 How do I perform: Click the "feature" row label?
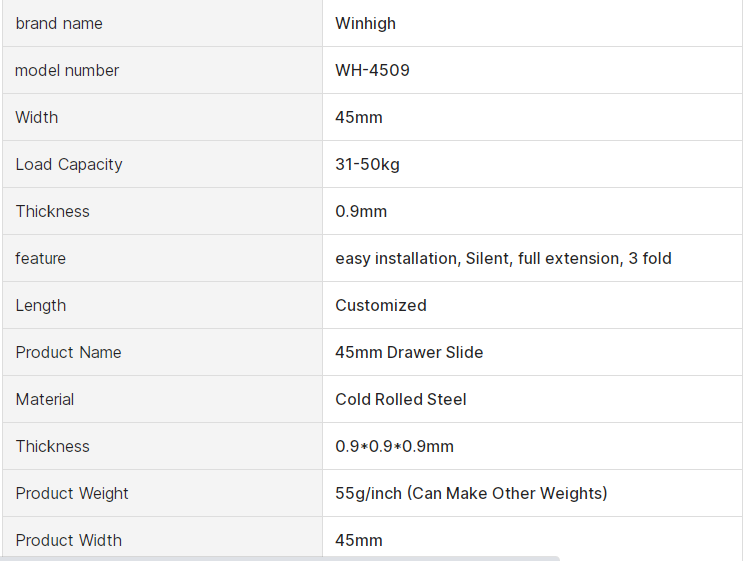pyautogui.click(x=41, y=258)
